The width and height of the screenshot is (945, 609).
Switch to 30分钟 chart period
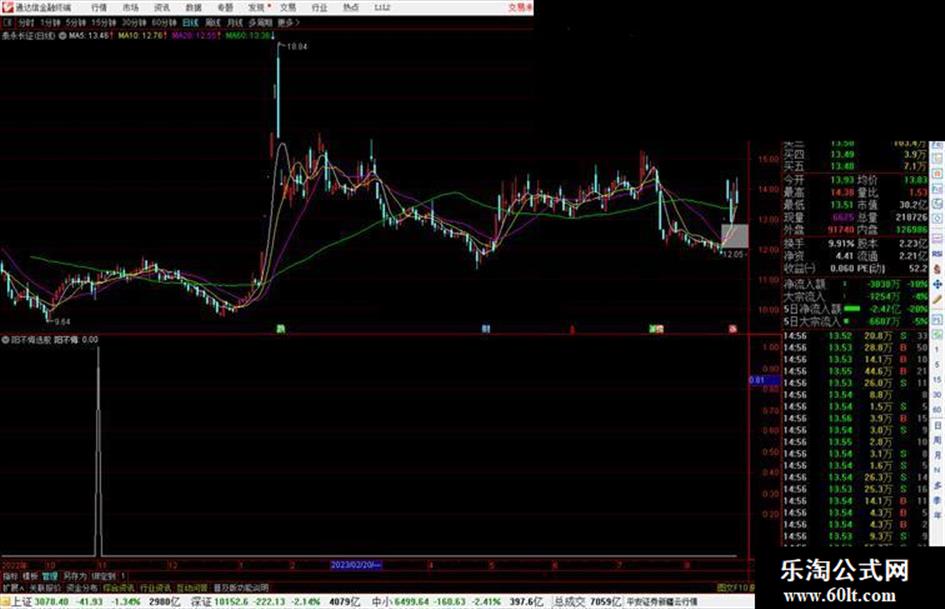(x=134, y=23)
